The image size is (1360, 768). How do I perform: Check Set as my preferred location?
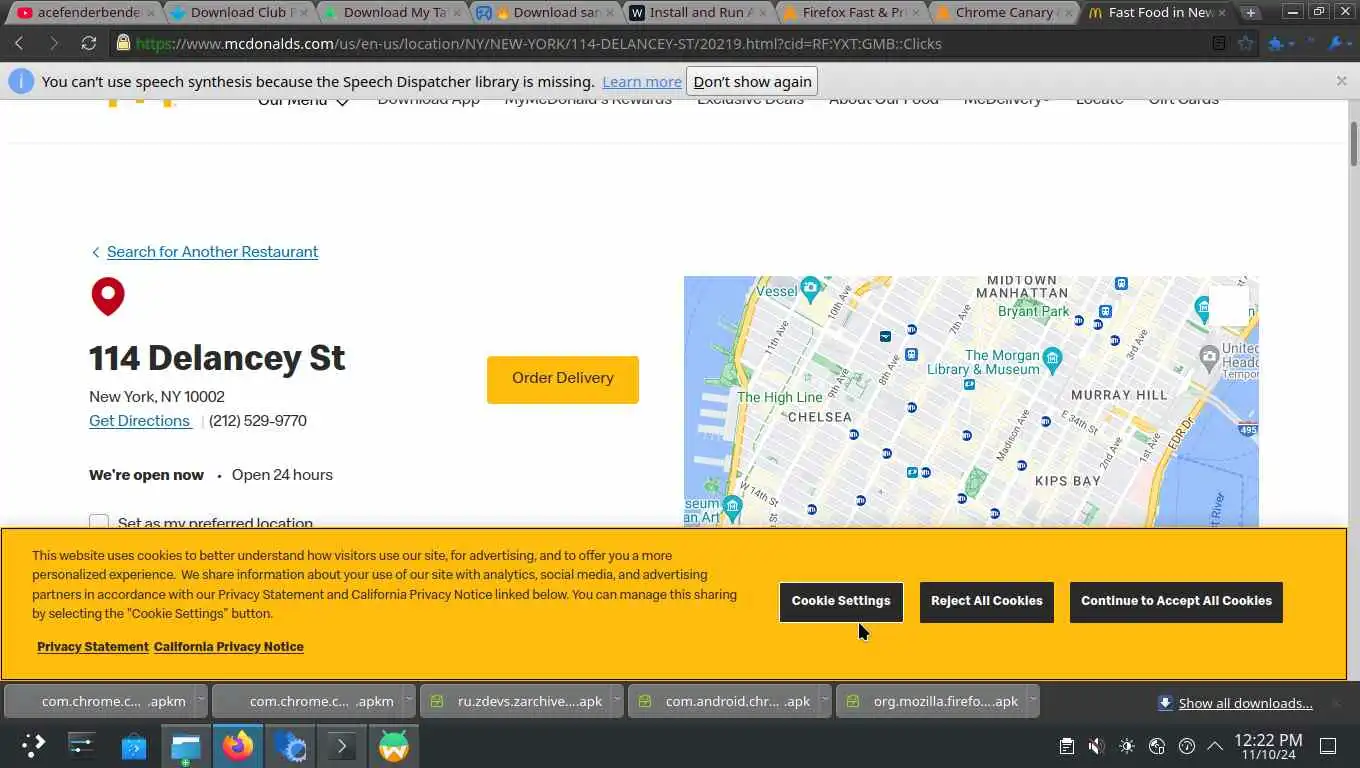point(99,522)
